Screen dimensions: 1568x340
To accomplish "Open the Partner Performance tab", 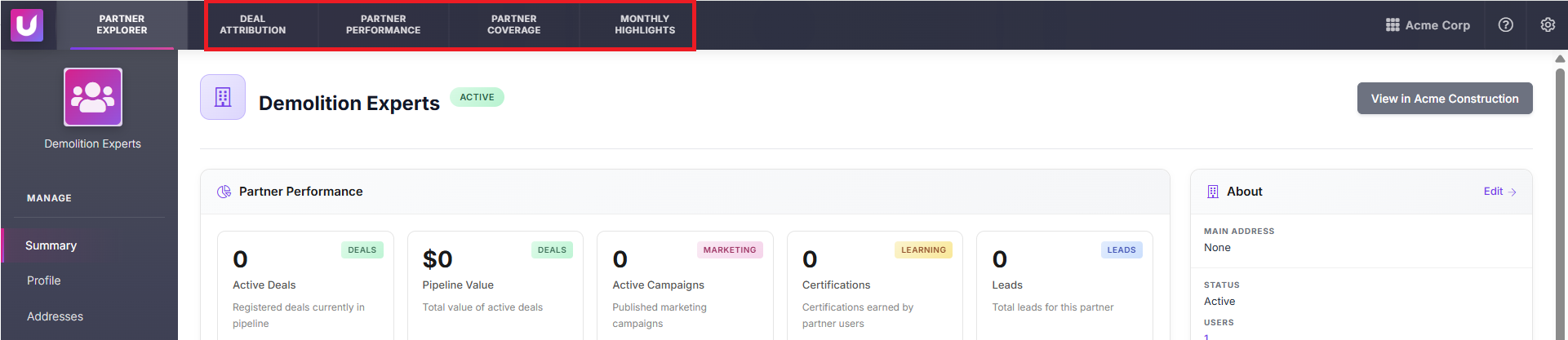I will pos(384,24).
